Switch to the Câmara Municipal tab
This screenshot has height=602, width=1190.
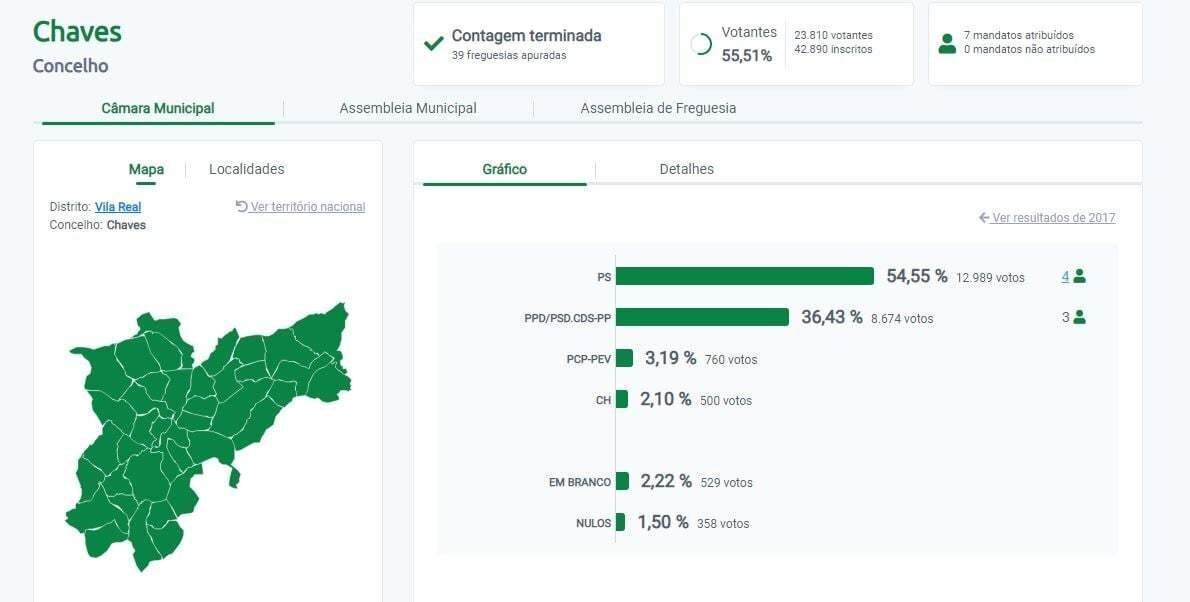pos(158,109)
